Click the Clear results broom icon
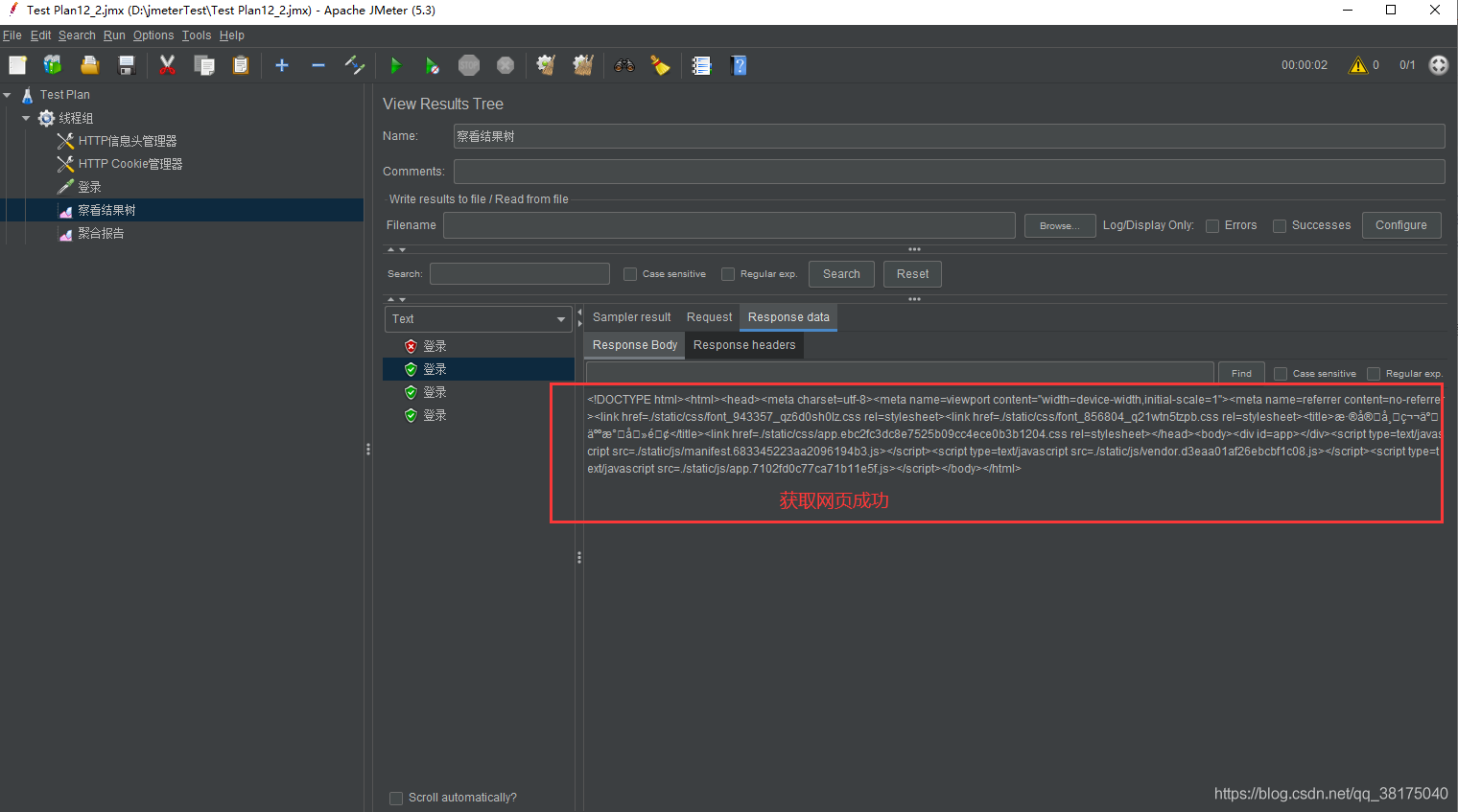 (546, 65)
